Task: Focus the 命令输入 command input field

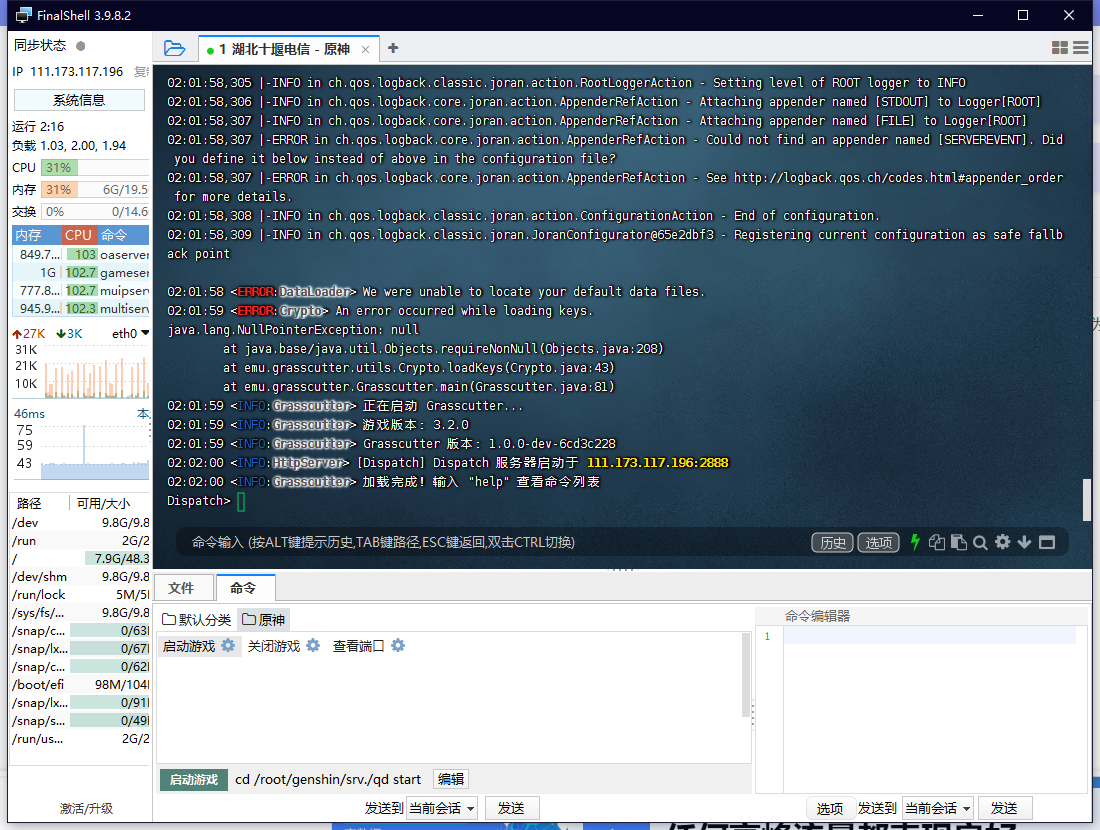Action: click(491, 542)
